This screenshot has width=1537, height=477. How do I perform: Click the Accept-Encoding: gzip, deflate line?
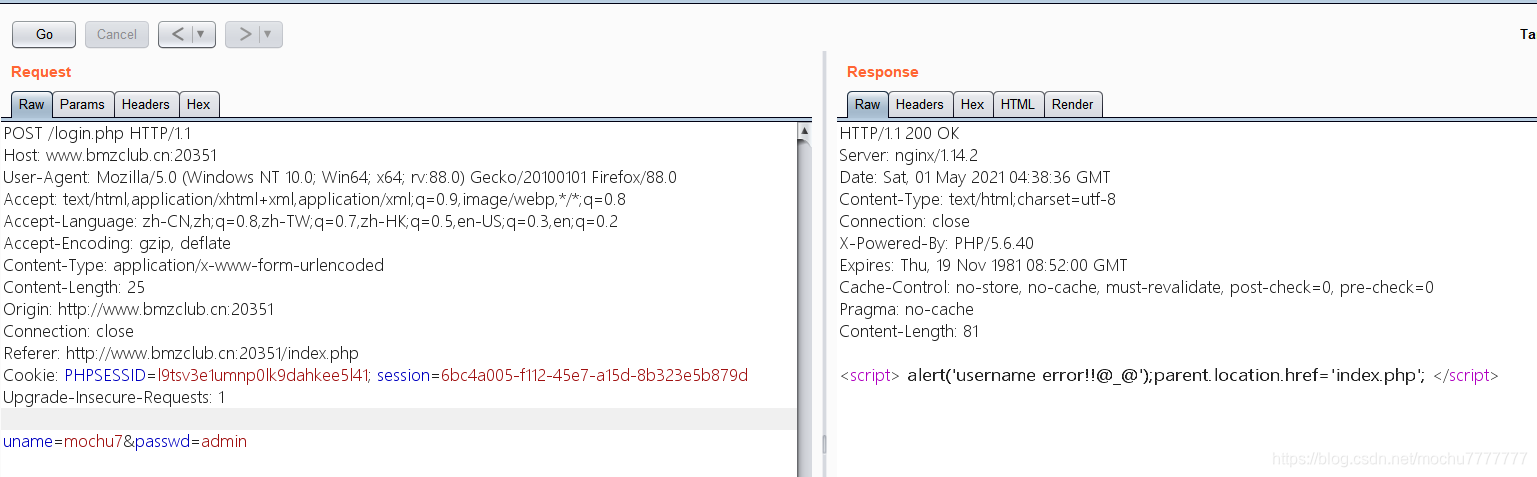point(117,243)
